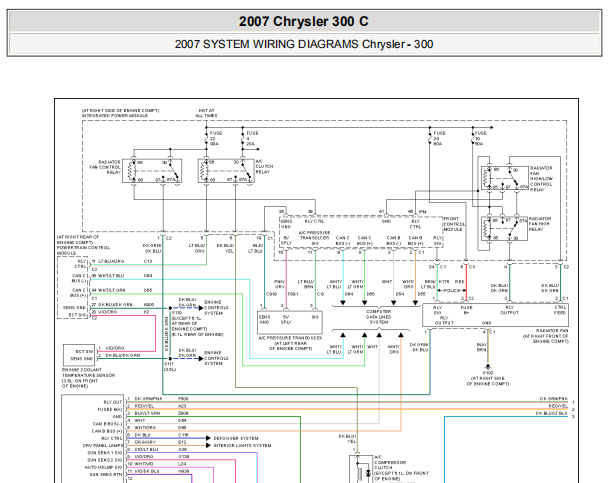Click the 'FRONT CONTROL MODULE' label
The image size is (608, 483).
(x=453, y=224)
